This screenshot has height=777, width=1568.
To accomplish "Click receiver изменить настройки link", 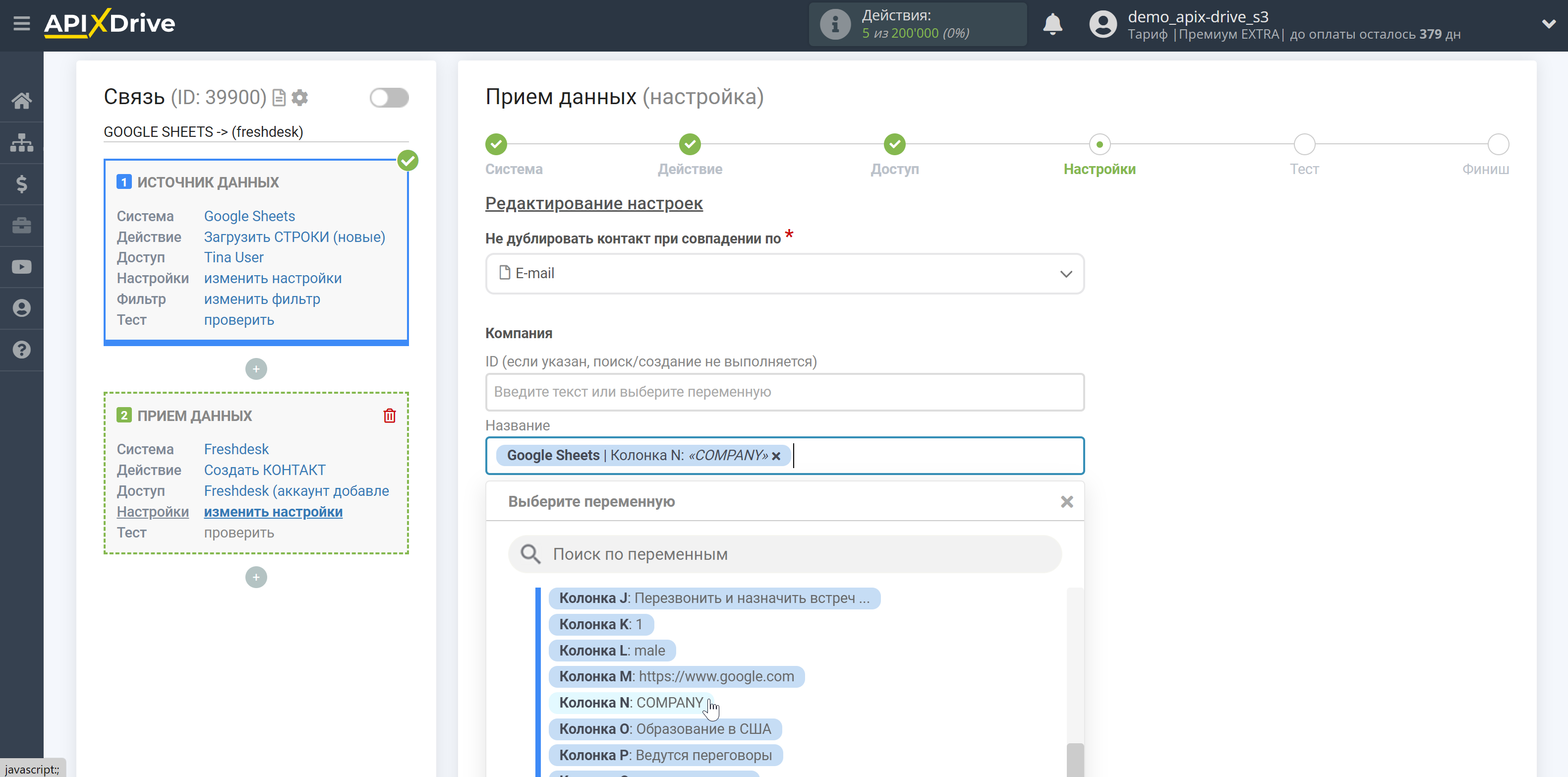I will pos(273,512).
